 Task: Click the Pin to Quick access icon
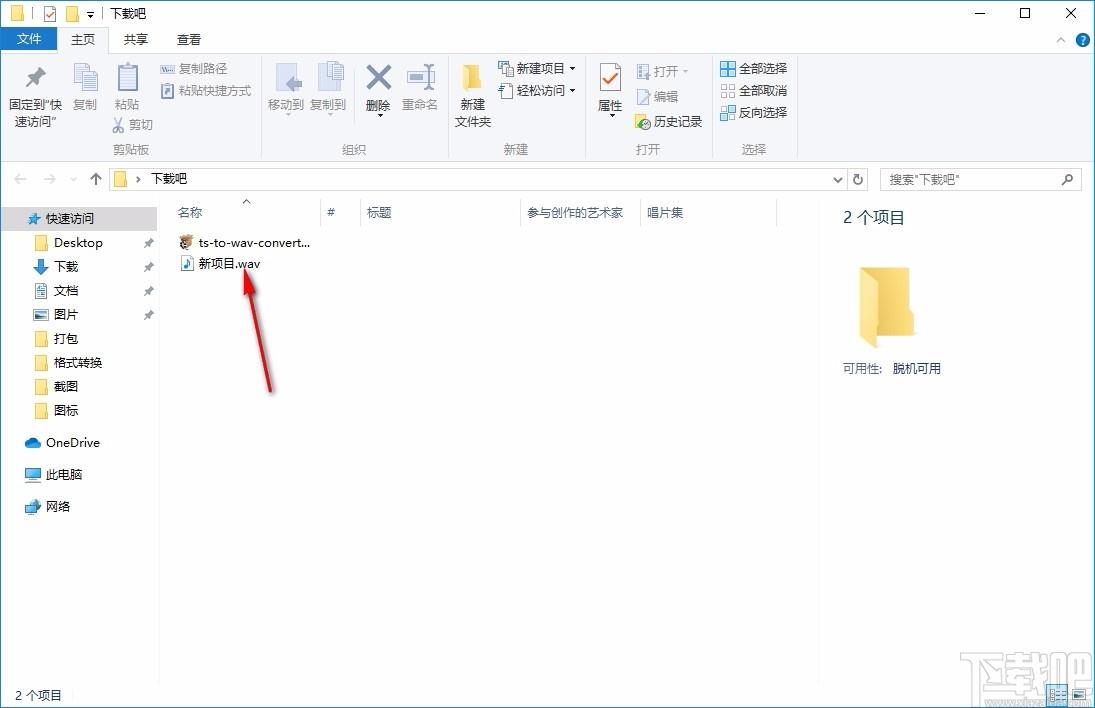coord(35,78)
